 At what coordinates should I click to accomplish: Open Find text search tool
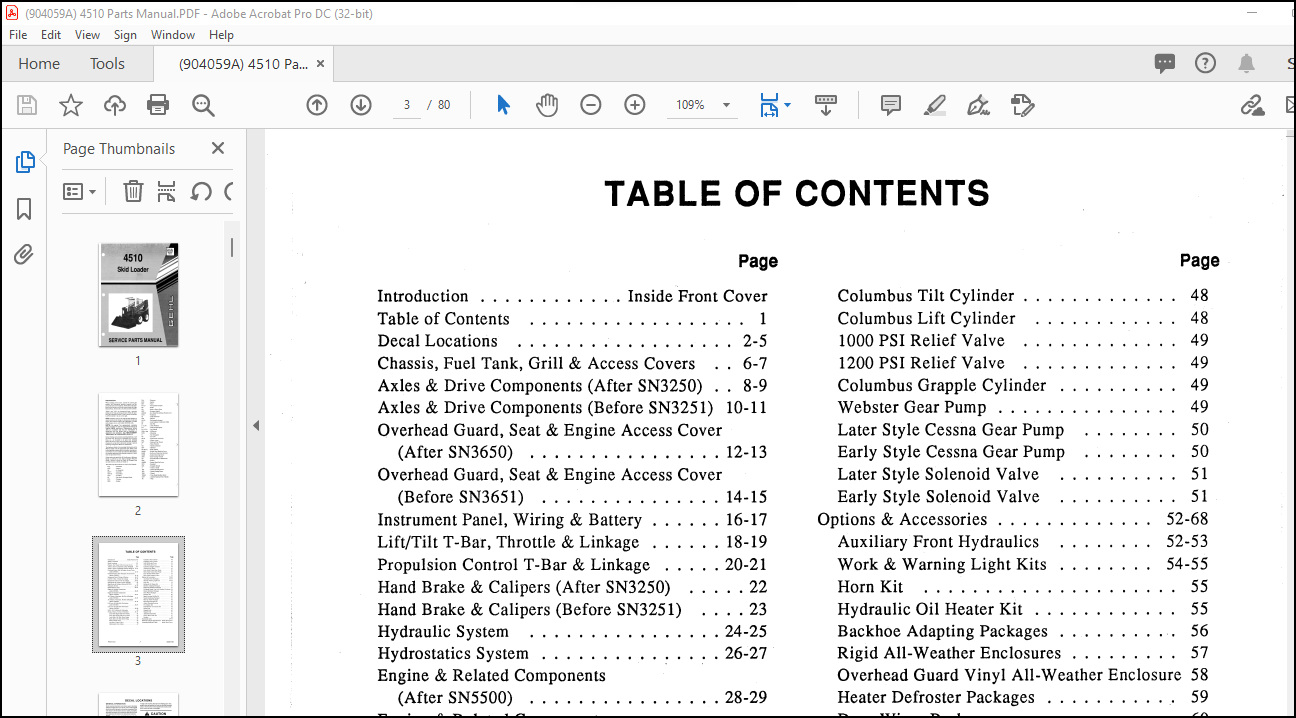click(x=203, y=105)
